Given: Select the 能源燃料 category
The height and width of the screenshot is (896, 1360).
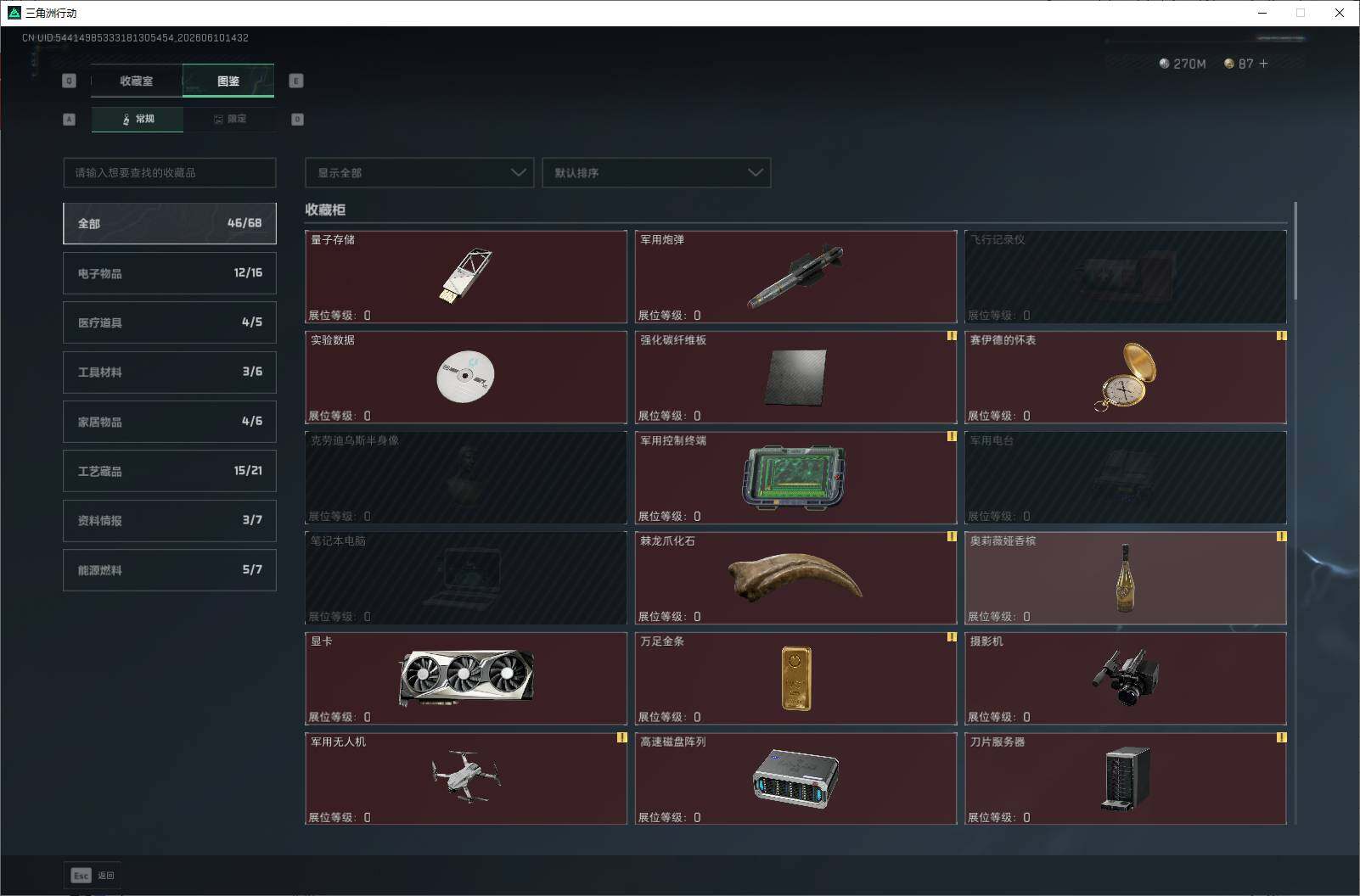Looking at the screenshot, I should click(170, 570).
